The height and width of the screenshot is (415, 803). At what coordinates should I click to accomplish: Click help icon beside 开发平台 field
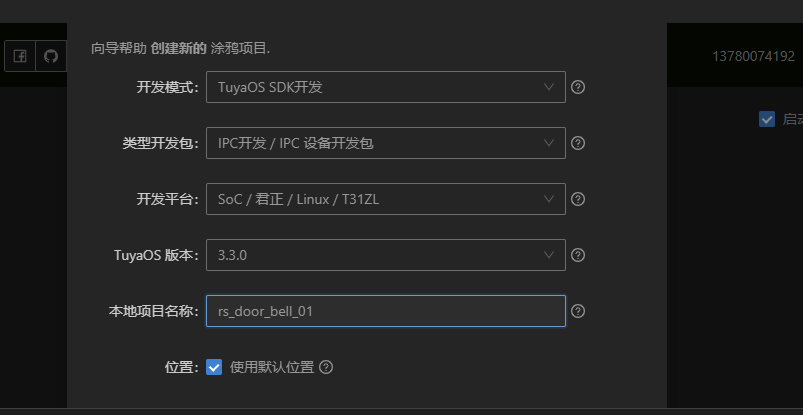tap(578, 199)
